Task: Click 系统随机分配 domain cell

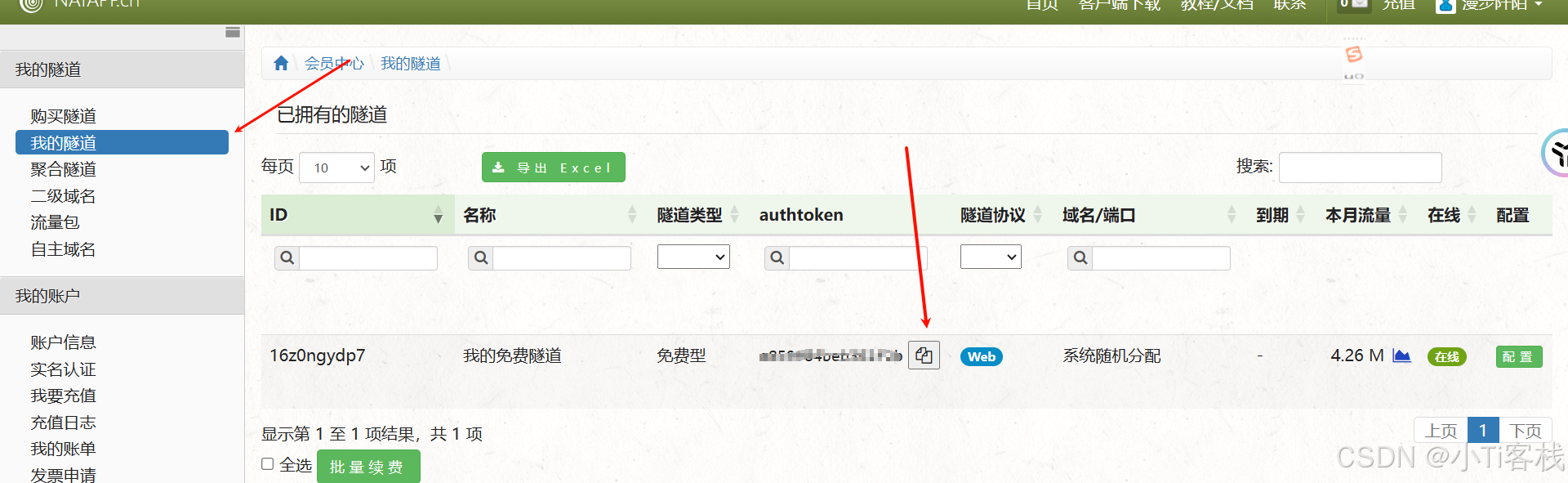Action: pos(1111,356)
